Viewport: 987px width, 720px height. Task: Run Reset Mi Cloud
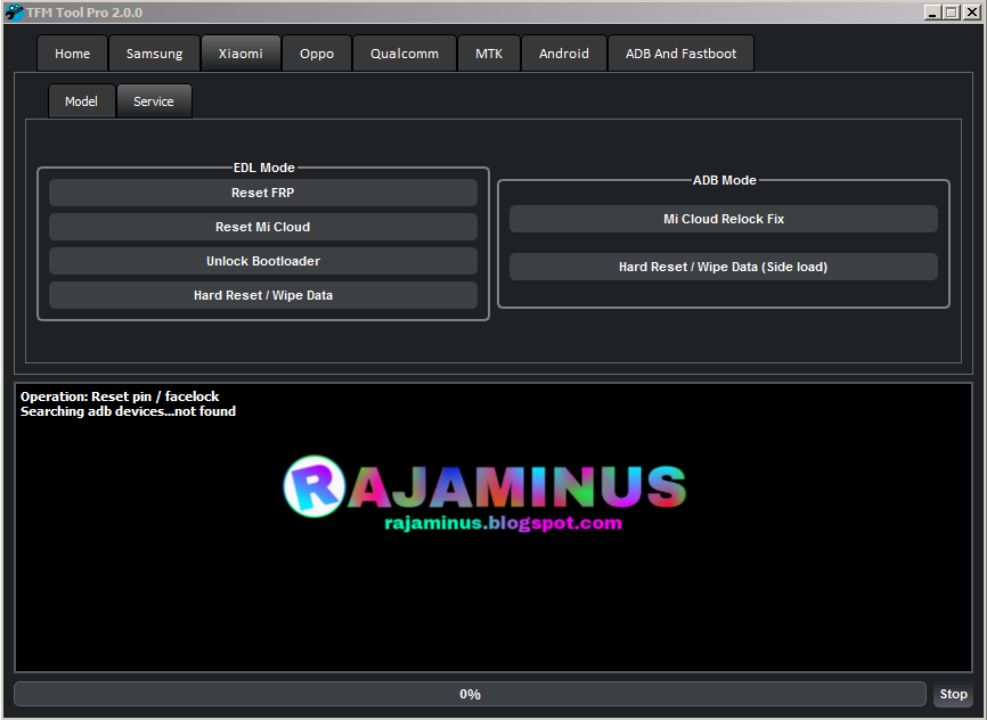point(263,227)
